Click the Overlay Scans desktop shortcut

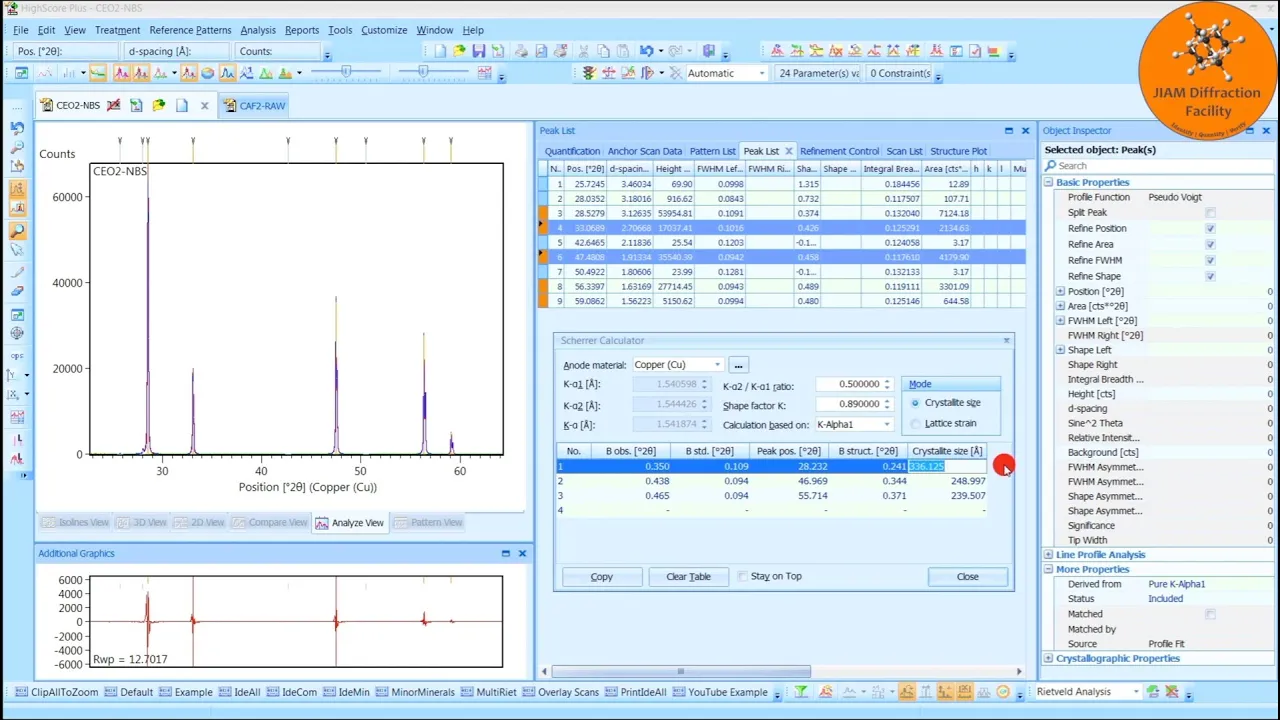(561, 692)
